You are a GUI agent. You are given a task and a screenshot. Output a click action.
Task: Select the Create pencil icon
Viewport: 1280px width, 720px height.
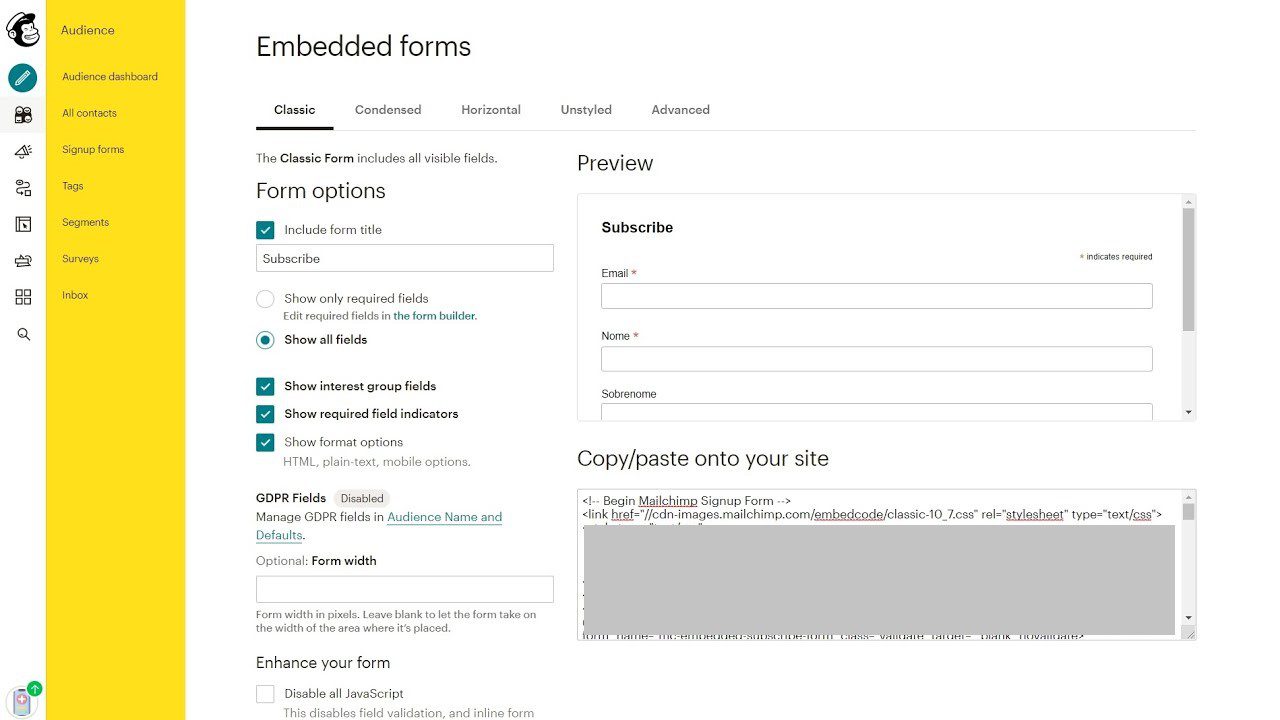(x=22, y=76)
